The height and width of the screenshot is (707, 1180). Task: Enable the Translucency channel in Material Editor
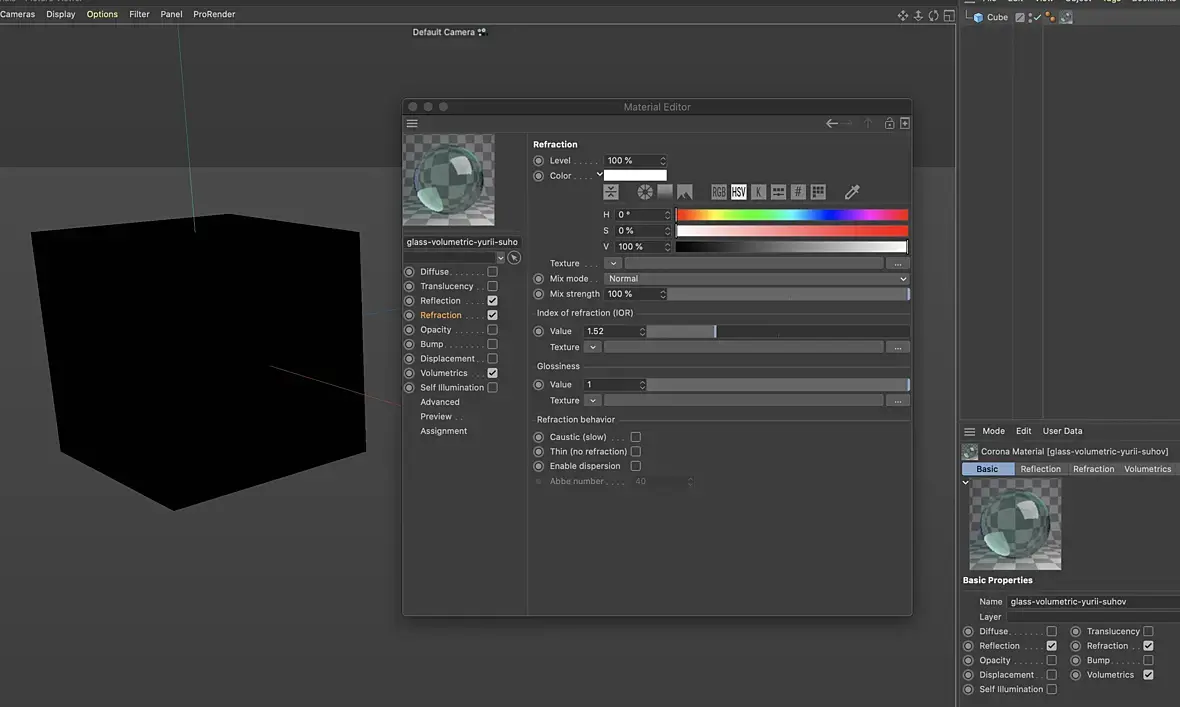point(492,286)
